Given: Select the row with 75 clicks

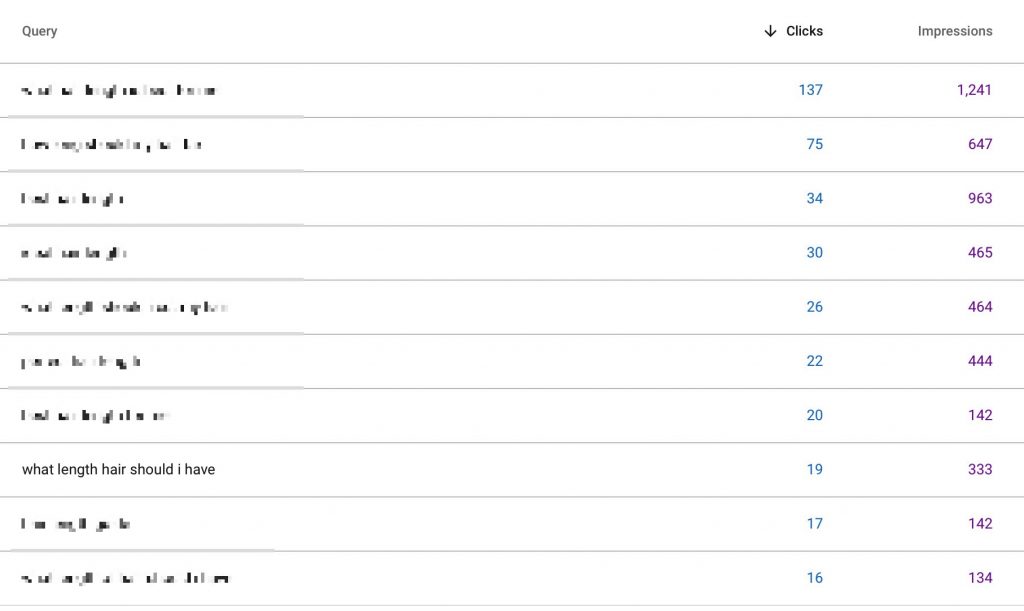Looking at the screenshot, I should [512, 144].
